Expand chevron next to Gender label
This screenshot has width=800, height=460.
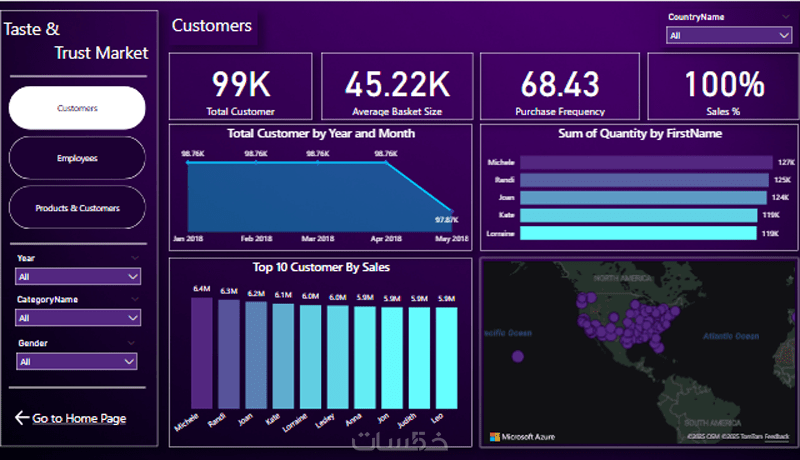131,343
